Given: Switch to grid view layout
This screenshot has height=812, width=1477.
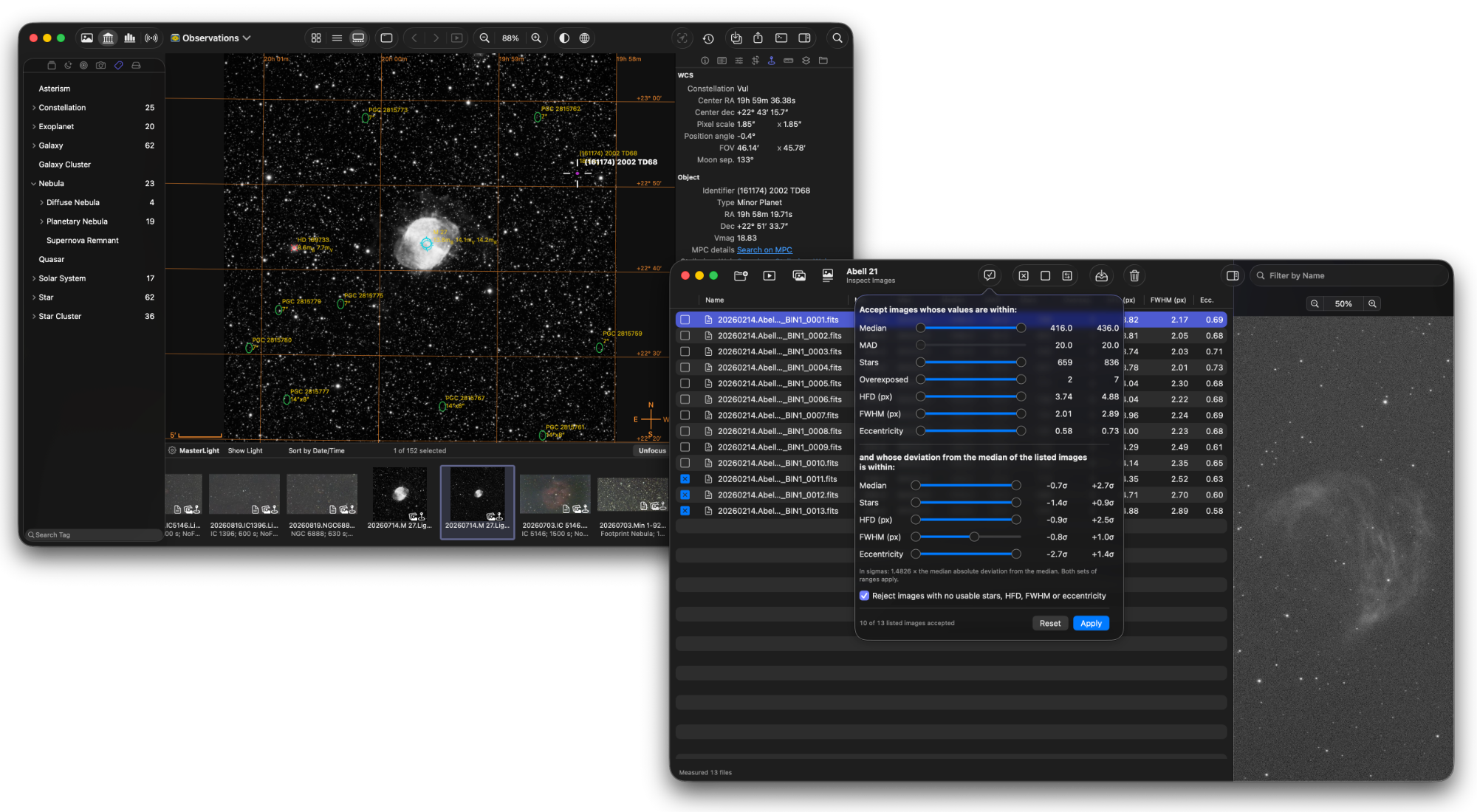Looking at the screenshot, I should tap(316, 38).
